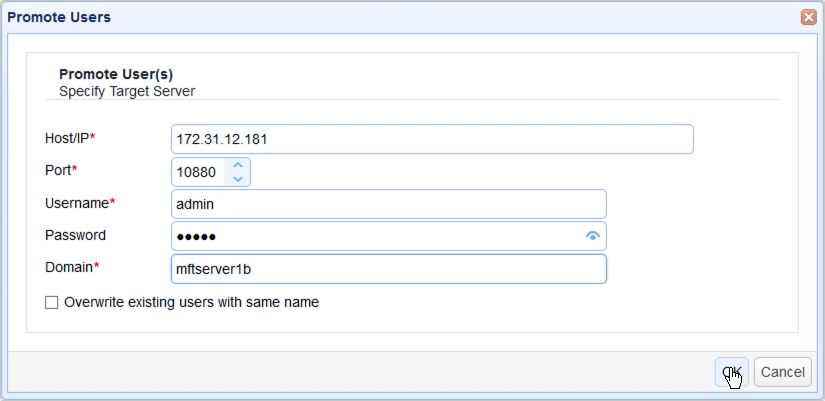Screen dimensions: 825x401
Task: Cancel the Promote Users dialog
Action: (781, 372)
